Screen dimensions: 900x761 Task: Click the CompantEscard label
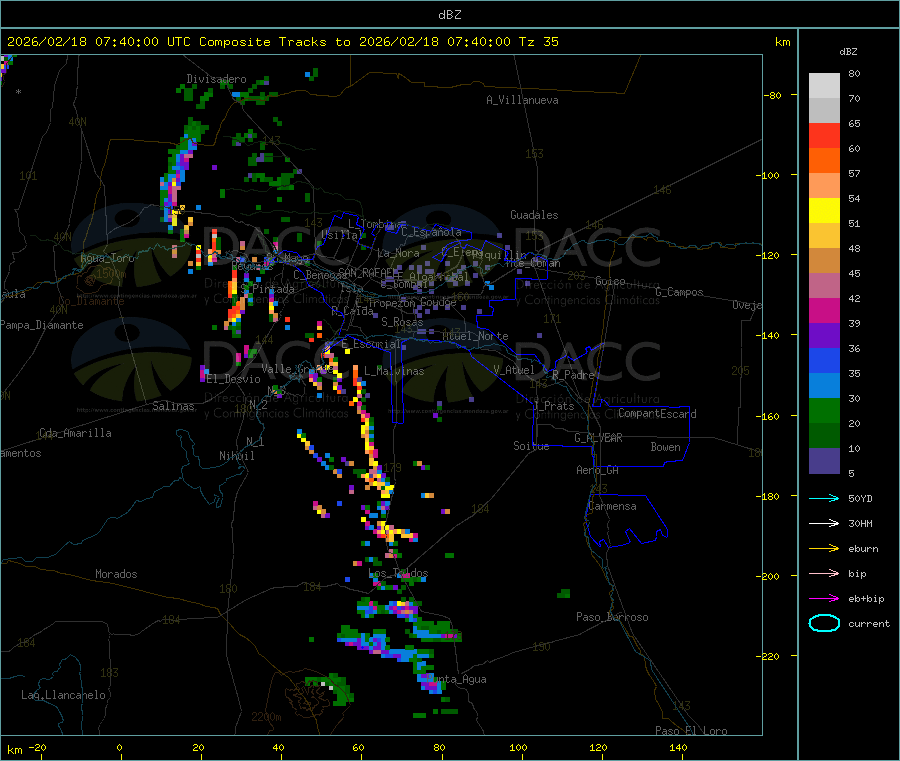pyautogui.click(x=657, y=414)
